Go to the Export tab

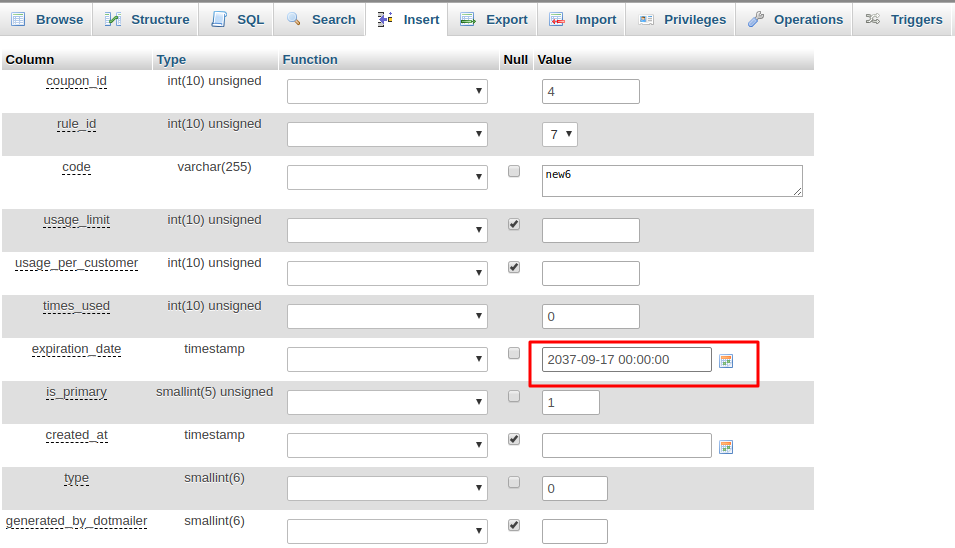pyautogui.click(x=493, y=19)
